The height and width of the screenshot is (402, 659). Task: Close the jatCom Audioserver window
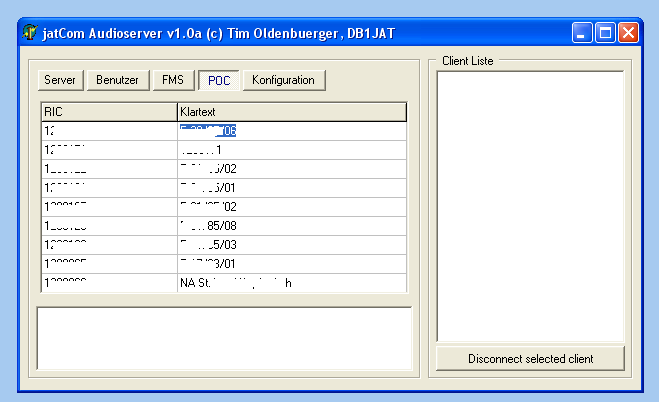tap(628, 33)
